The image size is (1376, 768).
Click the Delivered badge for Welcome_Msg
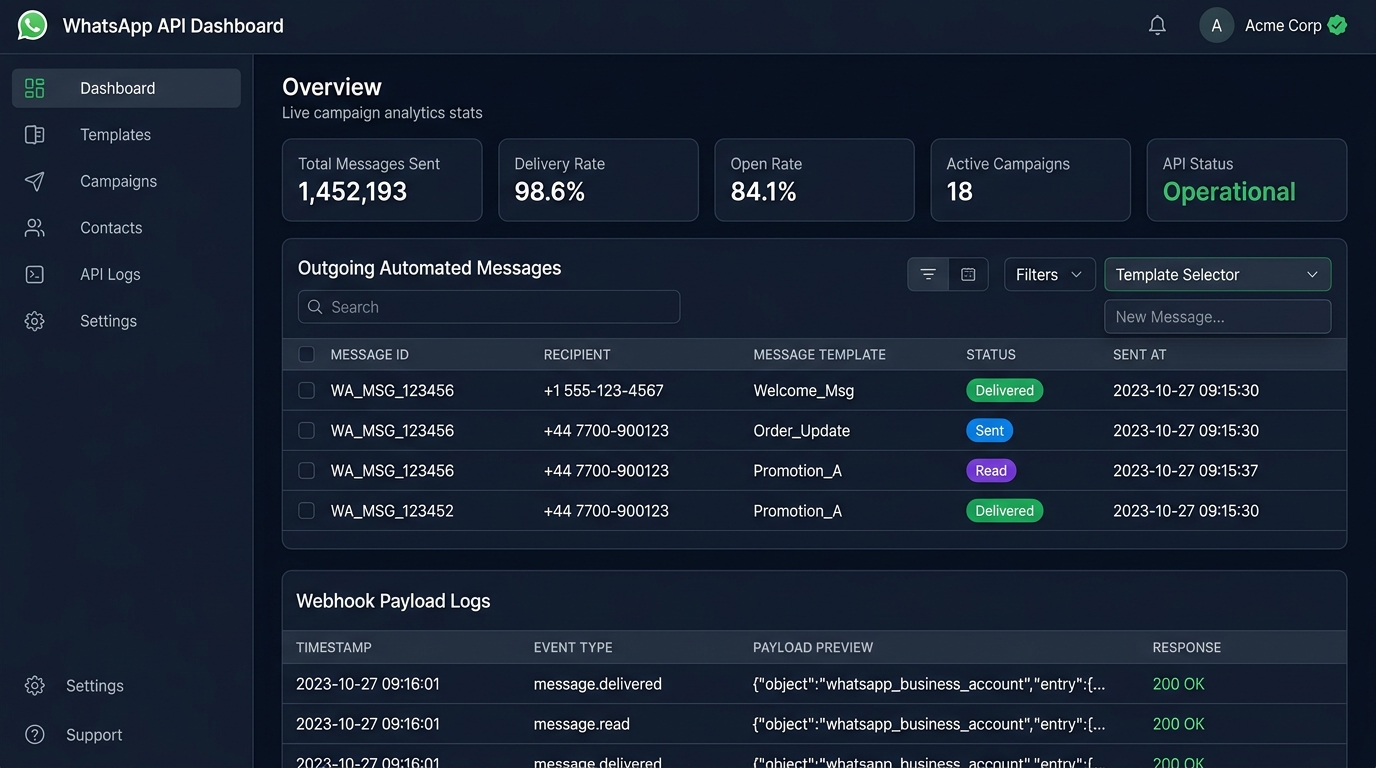point(1004,390)
